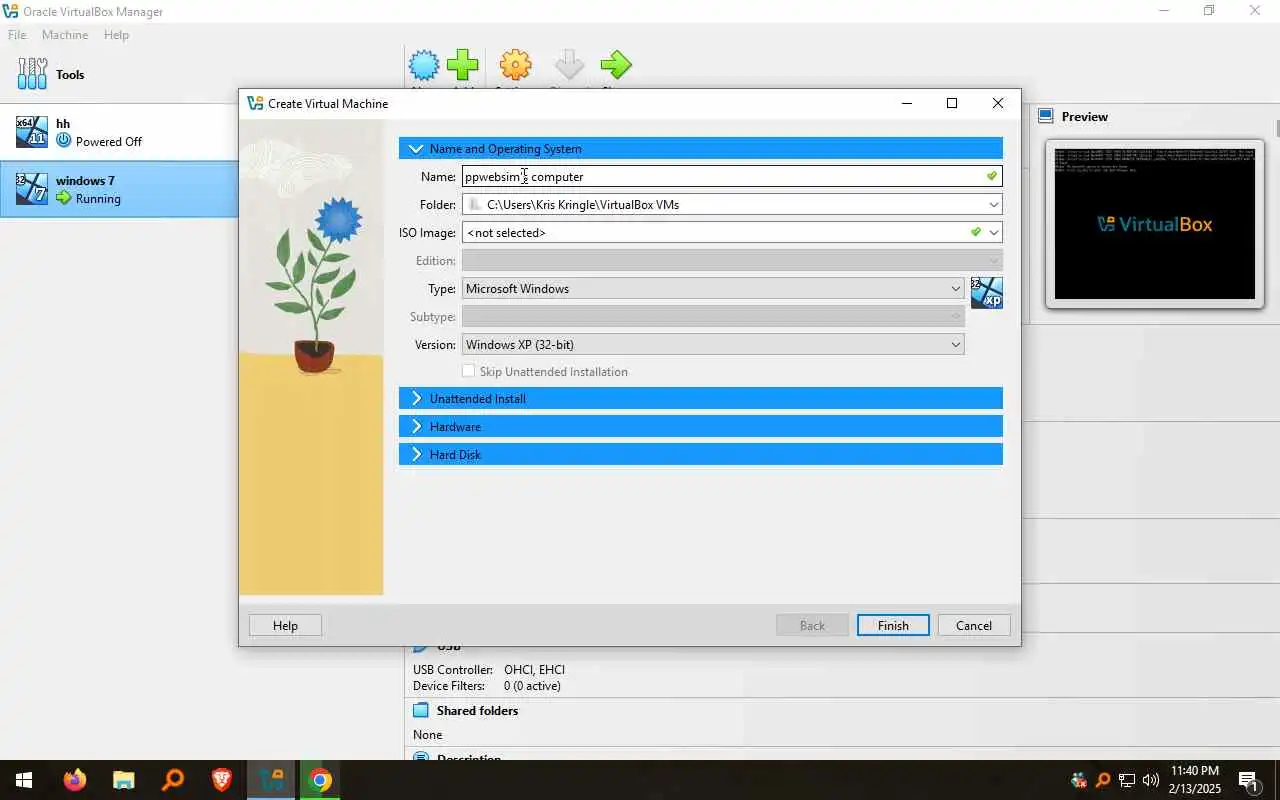Open the File menu
The image size is (1280, 800).
(x=17, y=35)
